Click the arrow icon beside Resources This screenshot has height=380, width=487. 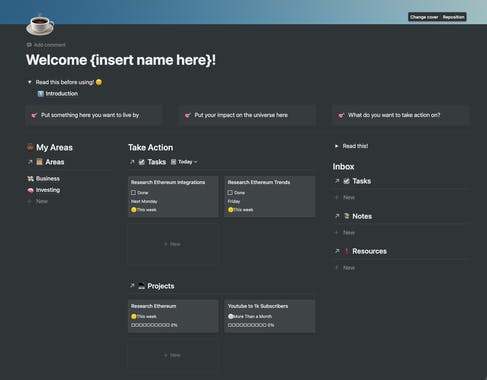[337, 251]
